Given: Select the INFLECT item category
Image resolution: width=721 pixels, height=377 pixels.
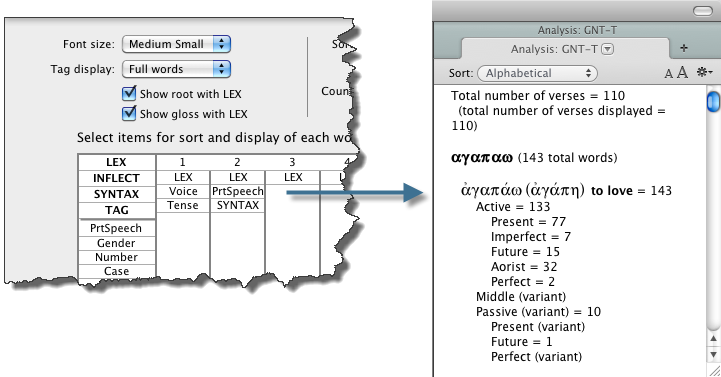Looking at the screenshot, I should 116,178.
